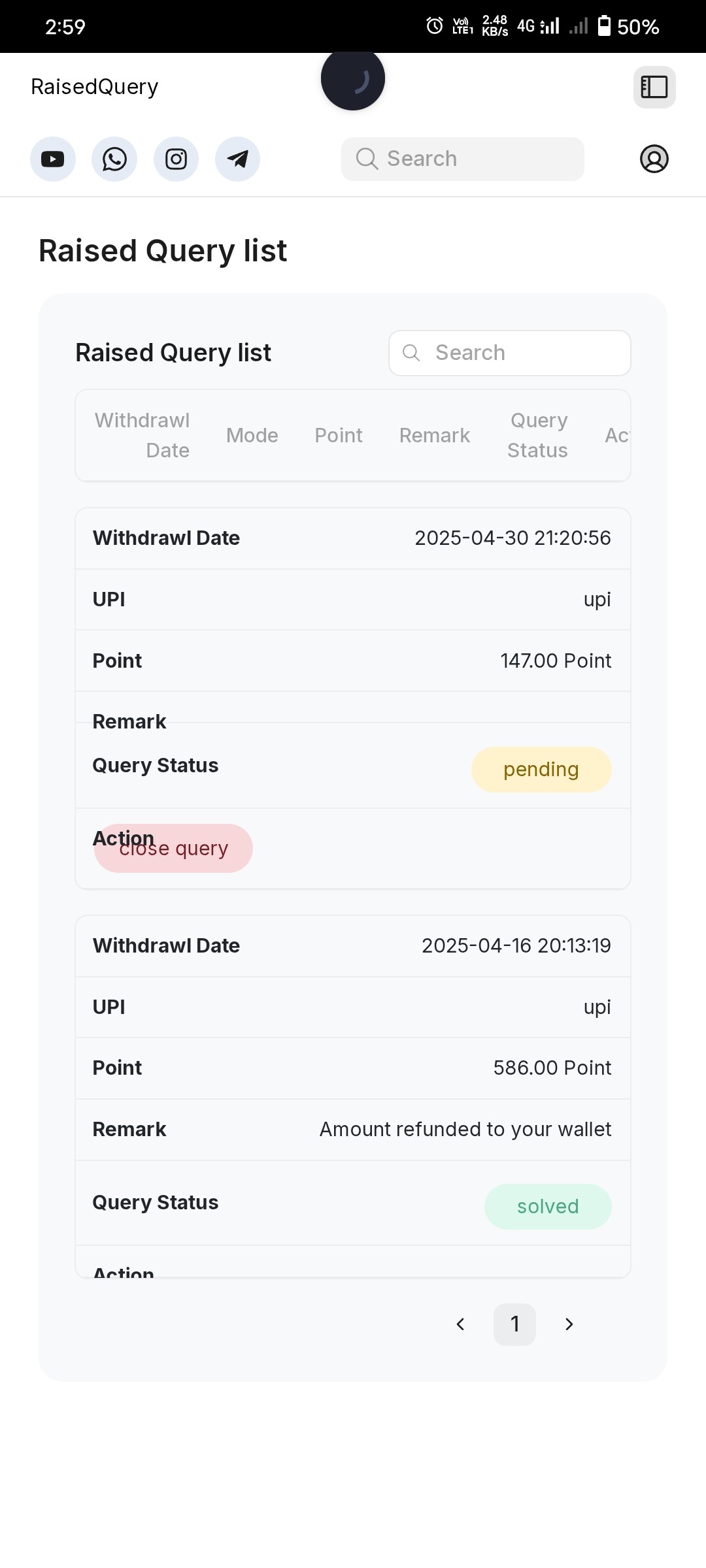Click the Mode column header
This screenshot has width=706, height=1568.
tap(252, 435)
